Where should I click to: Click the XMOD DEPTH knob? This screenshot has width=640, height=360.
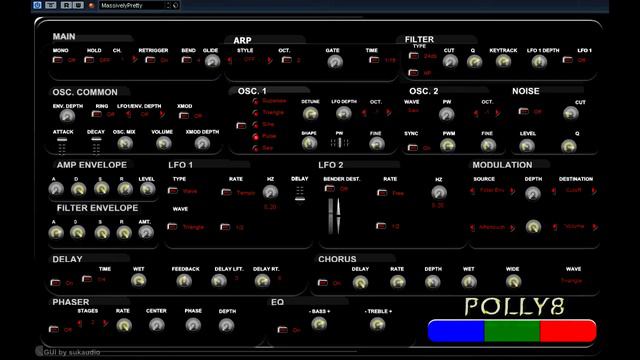pos(202,143)
